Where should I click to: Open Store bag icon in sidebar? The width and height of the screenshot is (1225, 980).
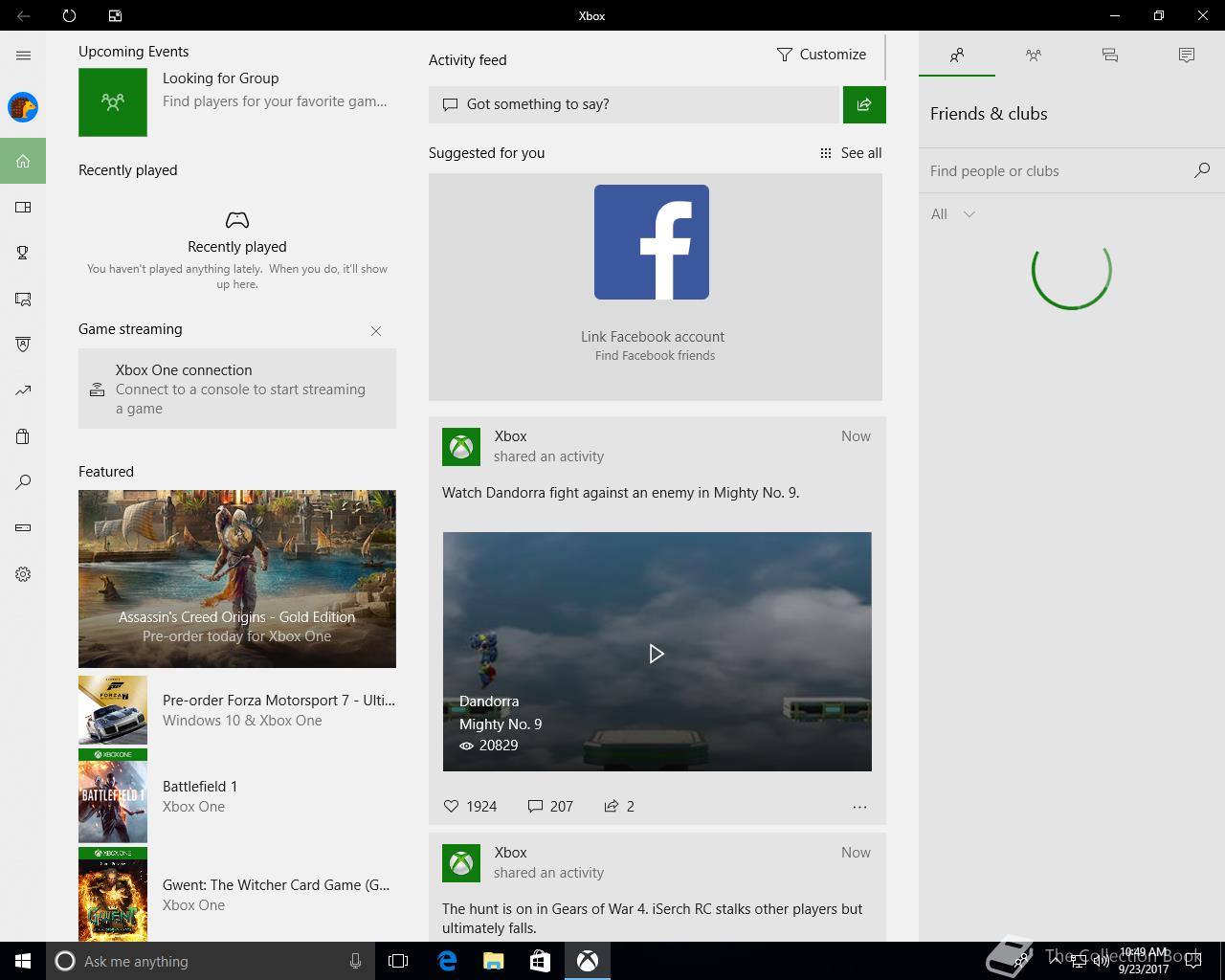(23, 436)
